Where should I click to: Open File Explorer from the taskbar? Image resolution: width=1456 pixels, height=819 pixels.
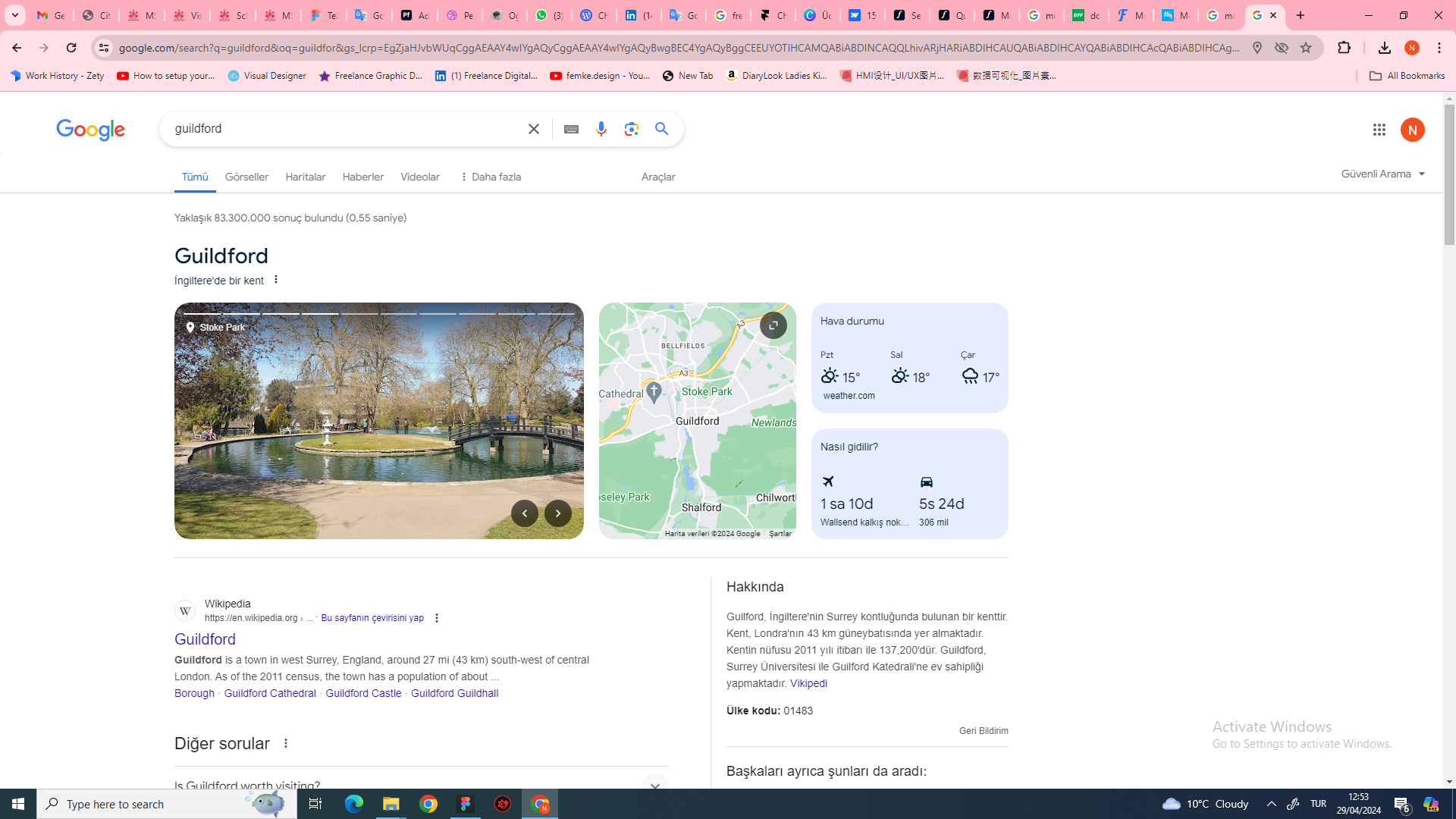click(391, 804)
